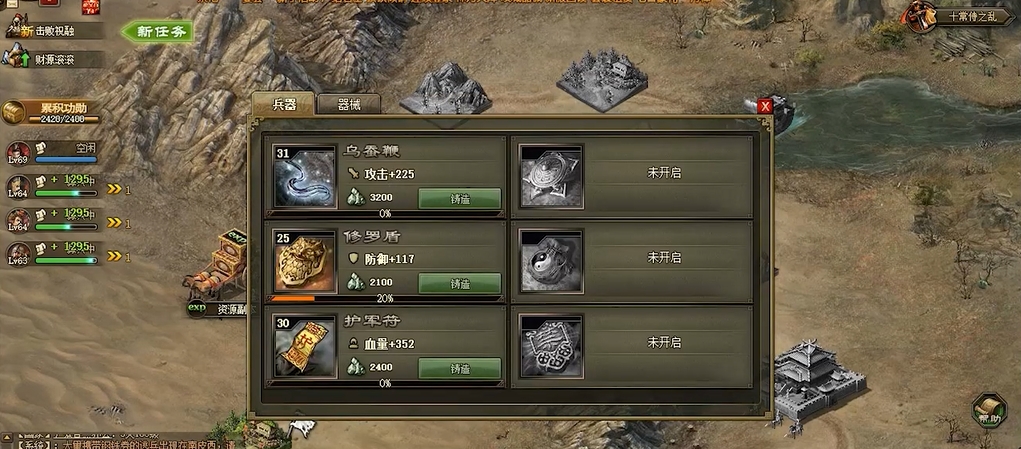Open the 财源滚滚 quest entry
This screenshot has height=449, width=1021.
point(55,60)
